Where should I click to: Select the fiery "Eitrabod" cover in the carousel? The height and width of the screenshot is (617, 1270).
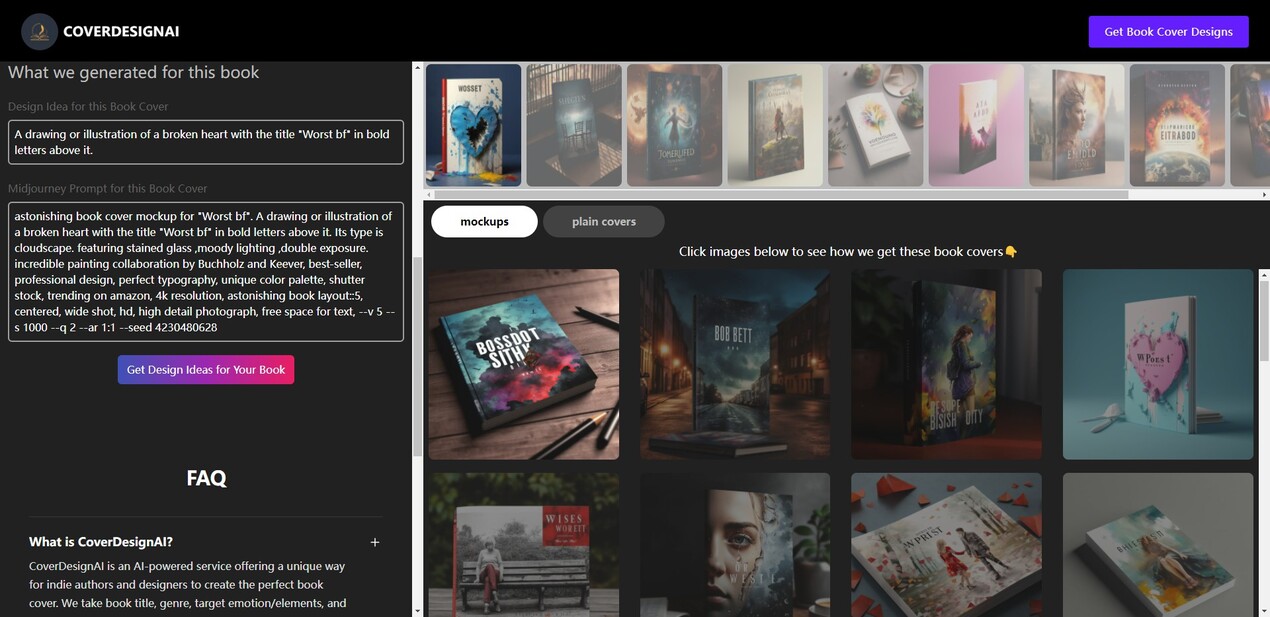click(1176, 126)
